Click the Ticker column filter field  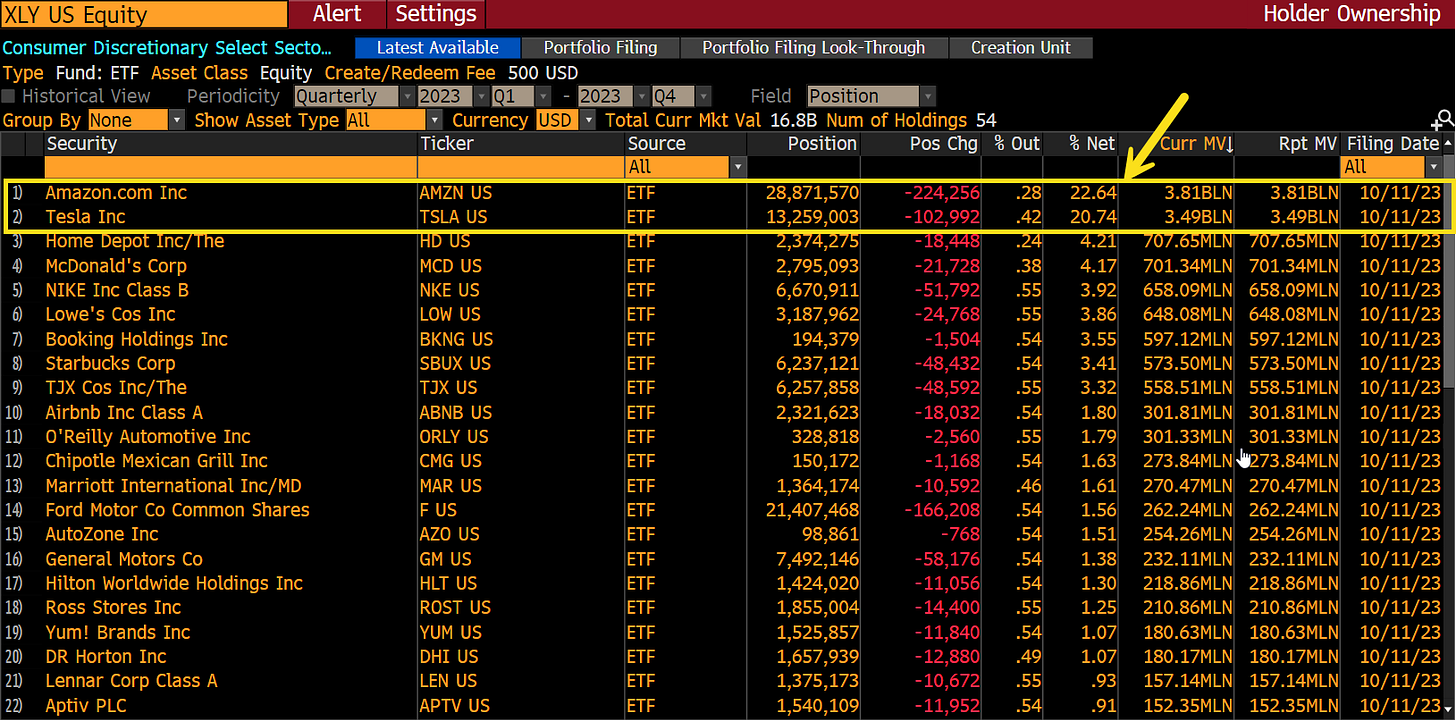pyautogui.click(x=520, y=167)
